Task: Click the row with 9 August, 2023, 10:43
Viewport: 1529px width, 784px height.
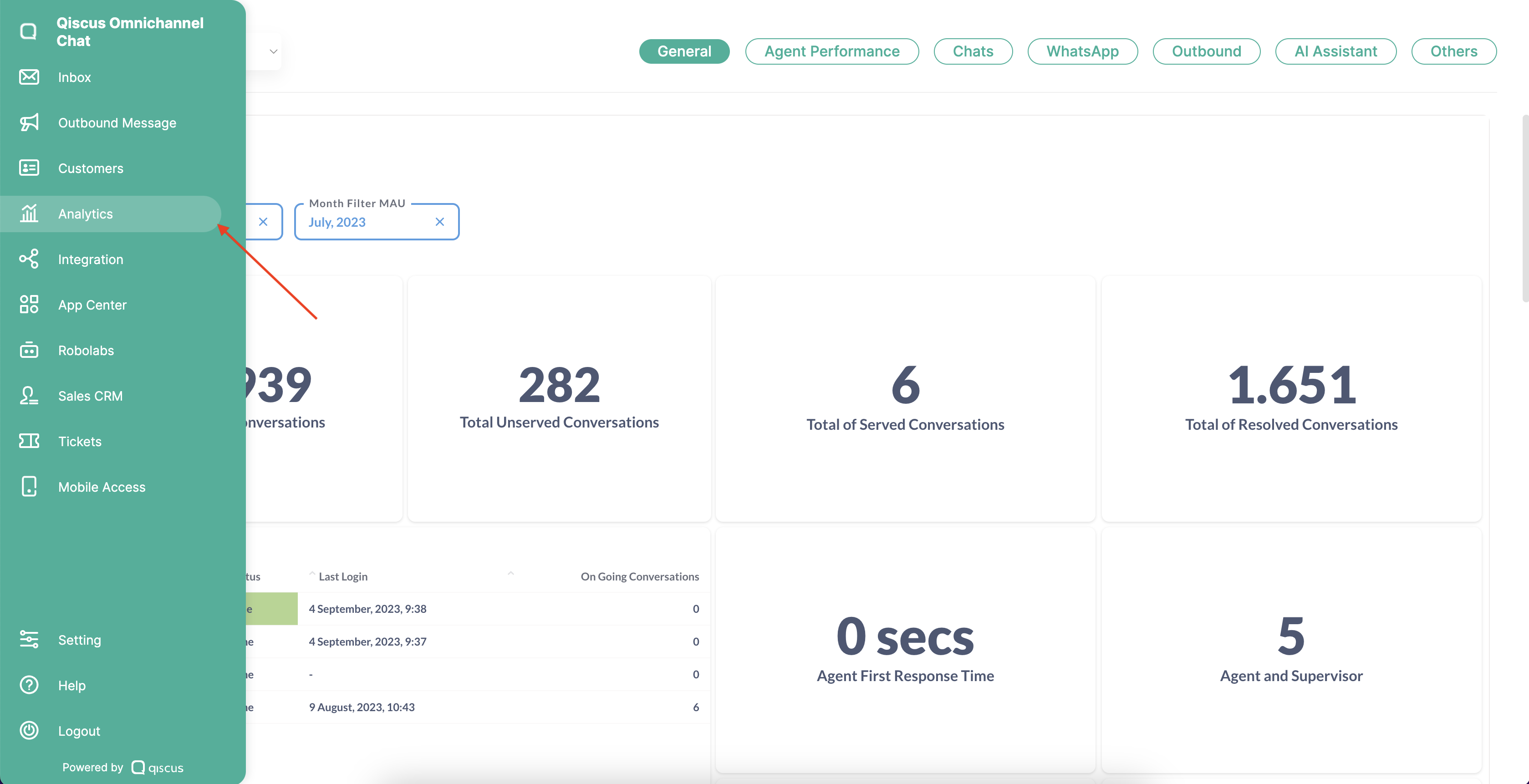Action: point(478,707)
